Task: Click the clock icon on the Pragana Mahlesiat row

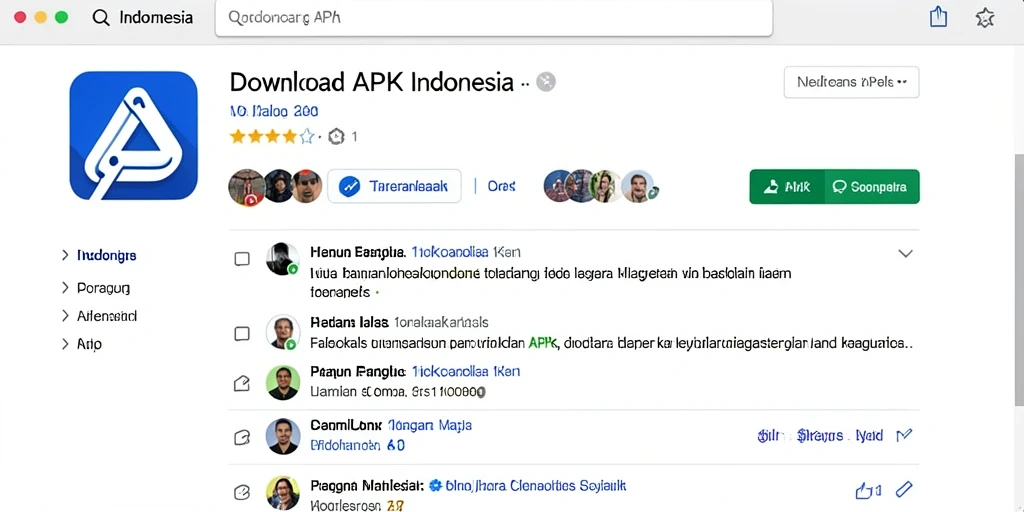Action: 242,492
